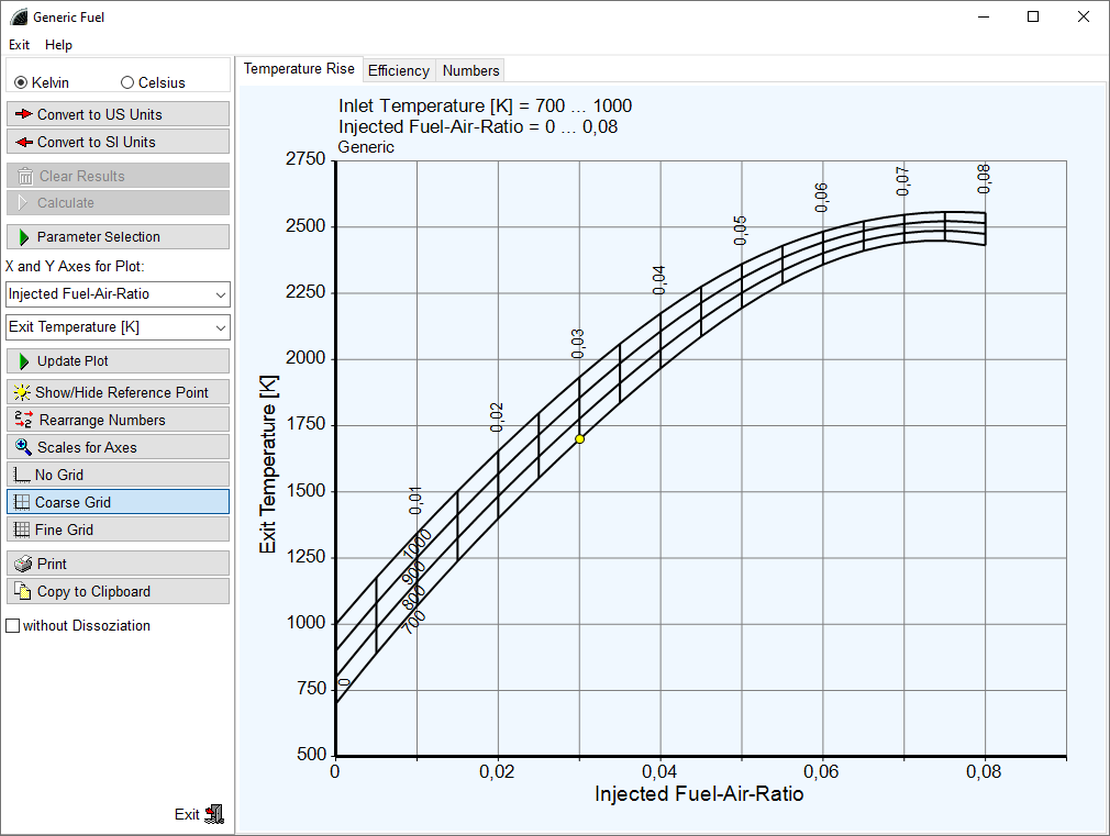
Task: Click the Coarse Grid icon
Action: [22, 503]
